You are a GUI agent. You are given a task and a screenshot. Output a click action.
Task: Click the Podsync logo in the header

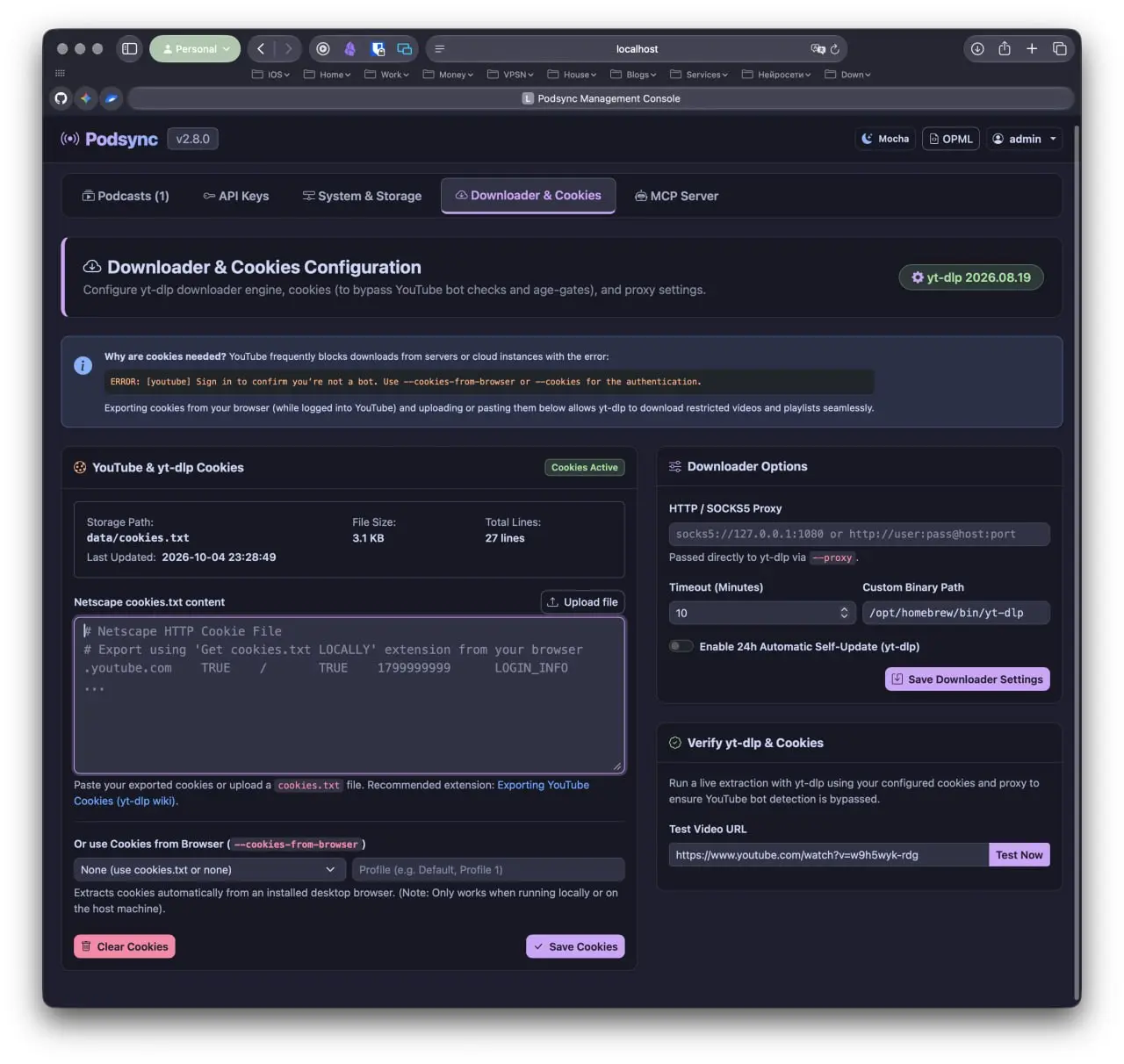[x=109, y=139]
